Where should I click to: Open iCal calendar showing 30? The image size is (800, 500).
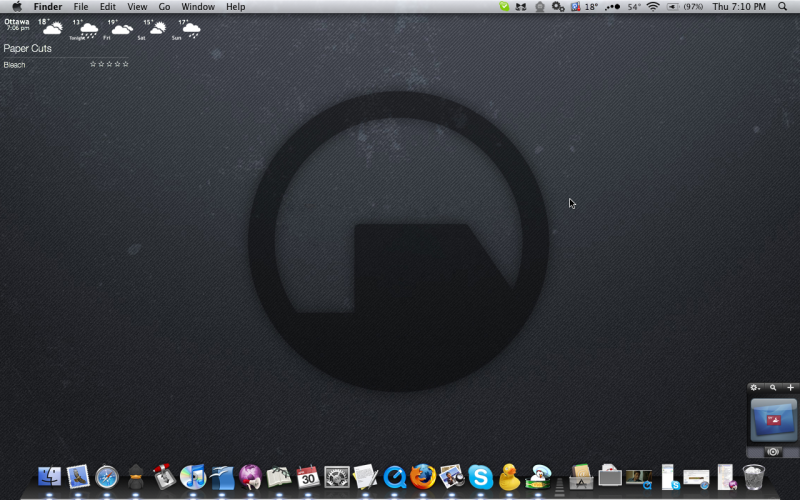point(308,477)
